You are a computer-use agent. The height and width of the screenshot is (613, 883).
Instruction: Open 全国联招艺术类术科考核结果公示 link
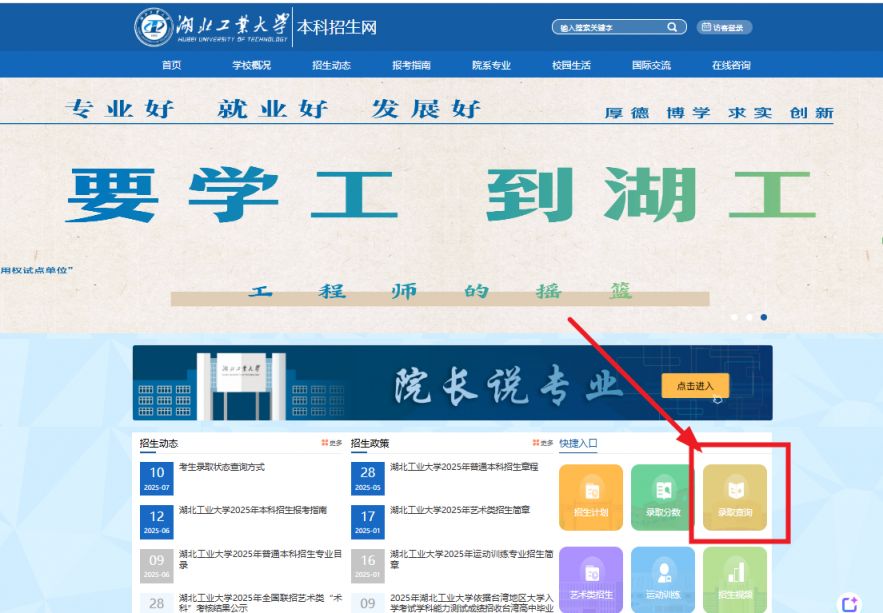[260, 603]
